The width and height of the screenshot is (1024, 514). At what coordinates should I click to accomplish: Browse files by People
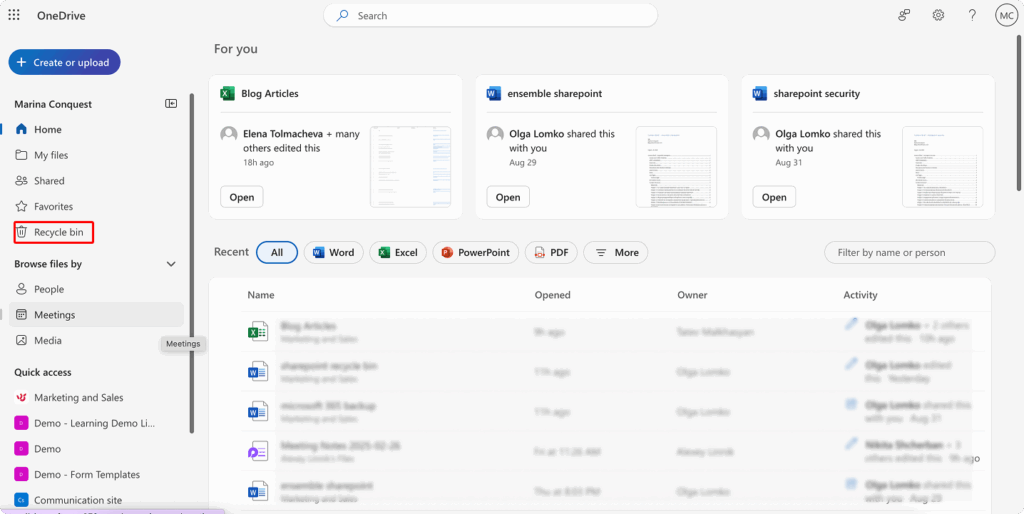point(98,289)
